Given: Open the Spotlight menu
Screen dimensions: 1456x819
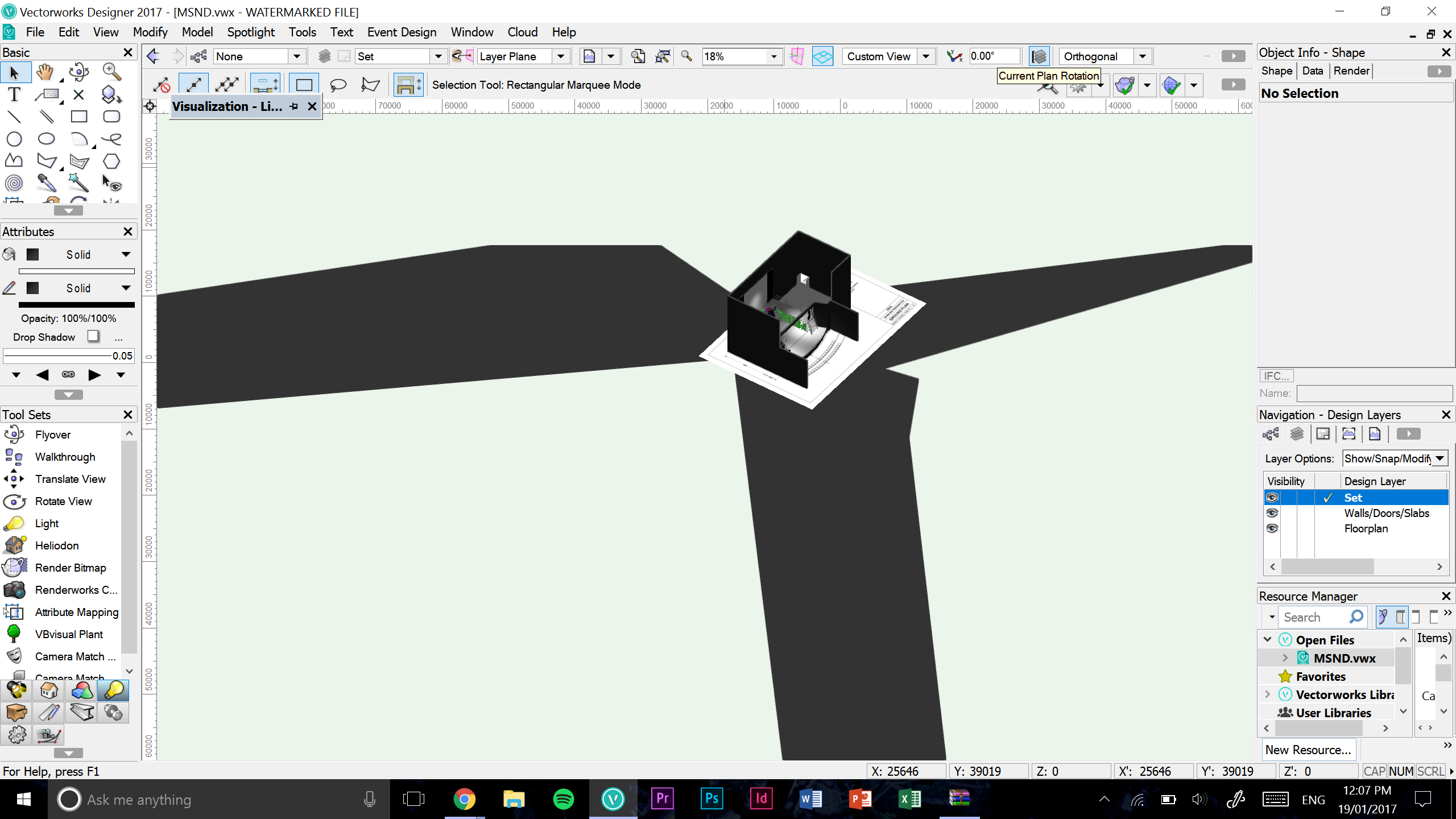Looking at the screenshot, I should coord(250,32).
